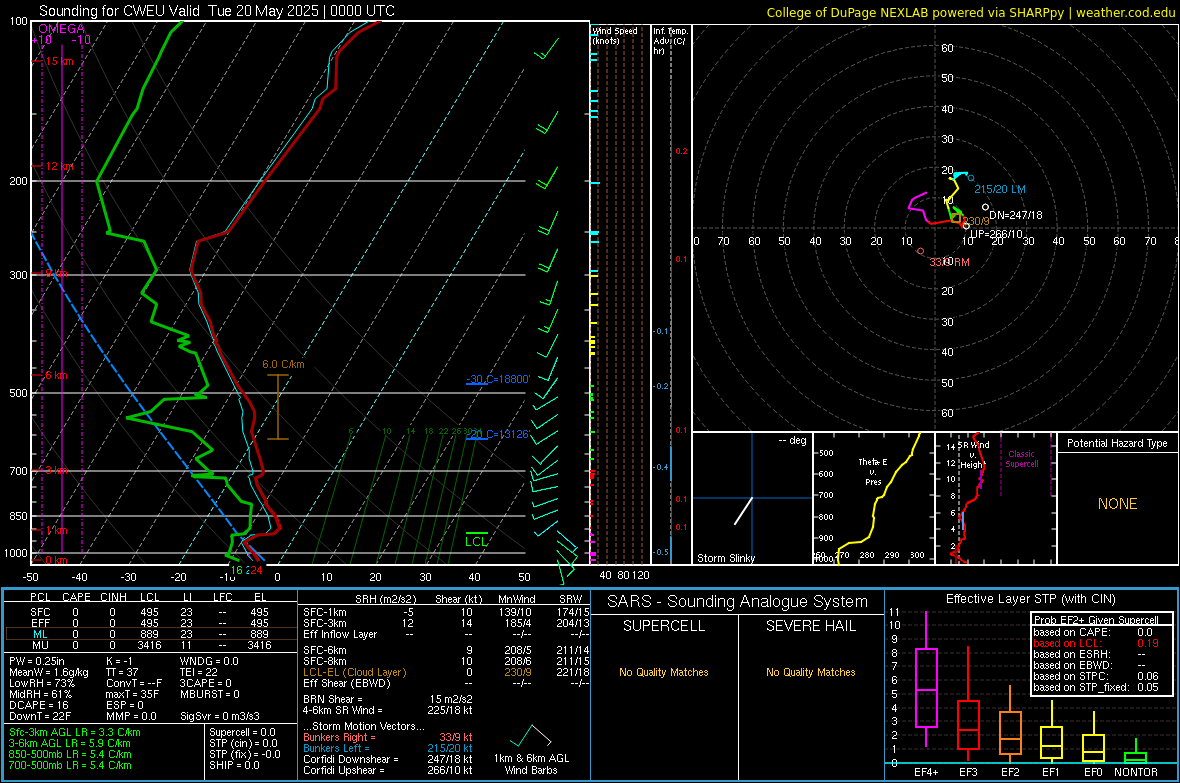Click the 6 km height marker
The width and height of the screenshot is (1180, 783).
(x=56, y=375)
